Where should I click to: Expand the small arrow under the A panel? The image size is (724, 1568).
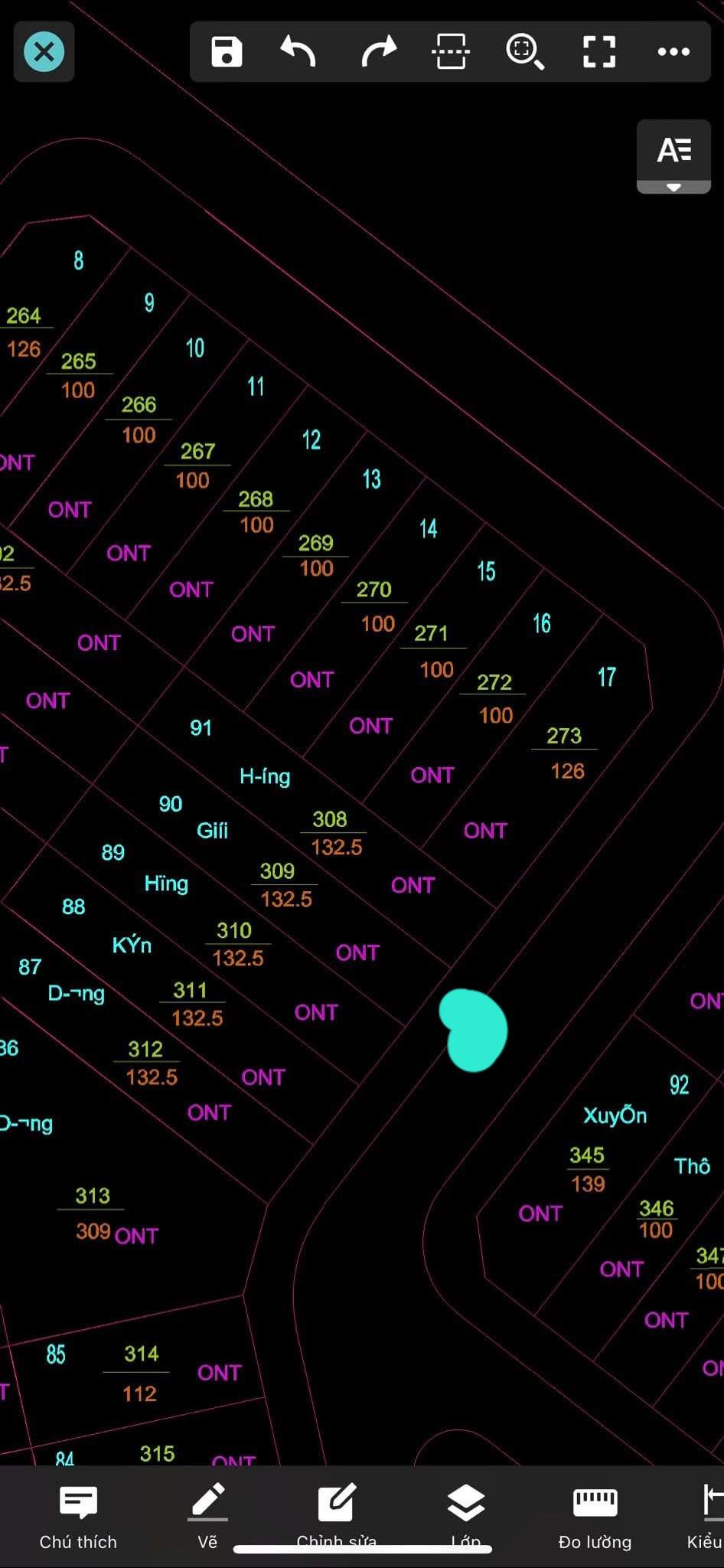tap(673, 188)
